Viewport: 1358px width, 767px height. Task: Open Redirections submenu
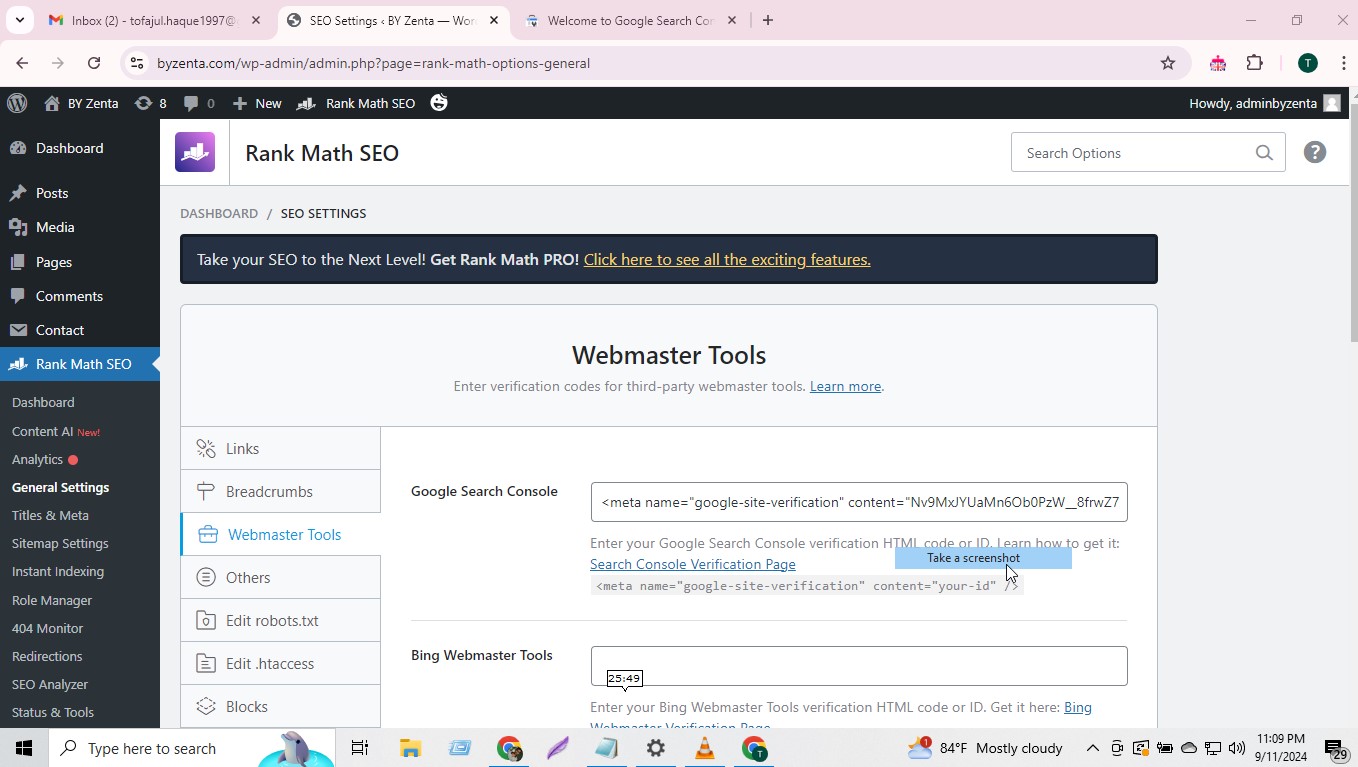coord(47,656)
